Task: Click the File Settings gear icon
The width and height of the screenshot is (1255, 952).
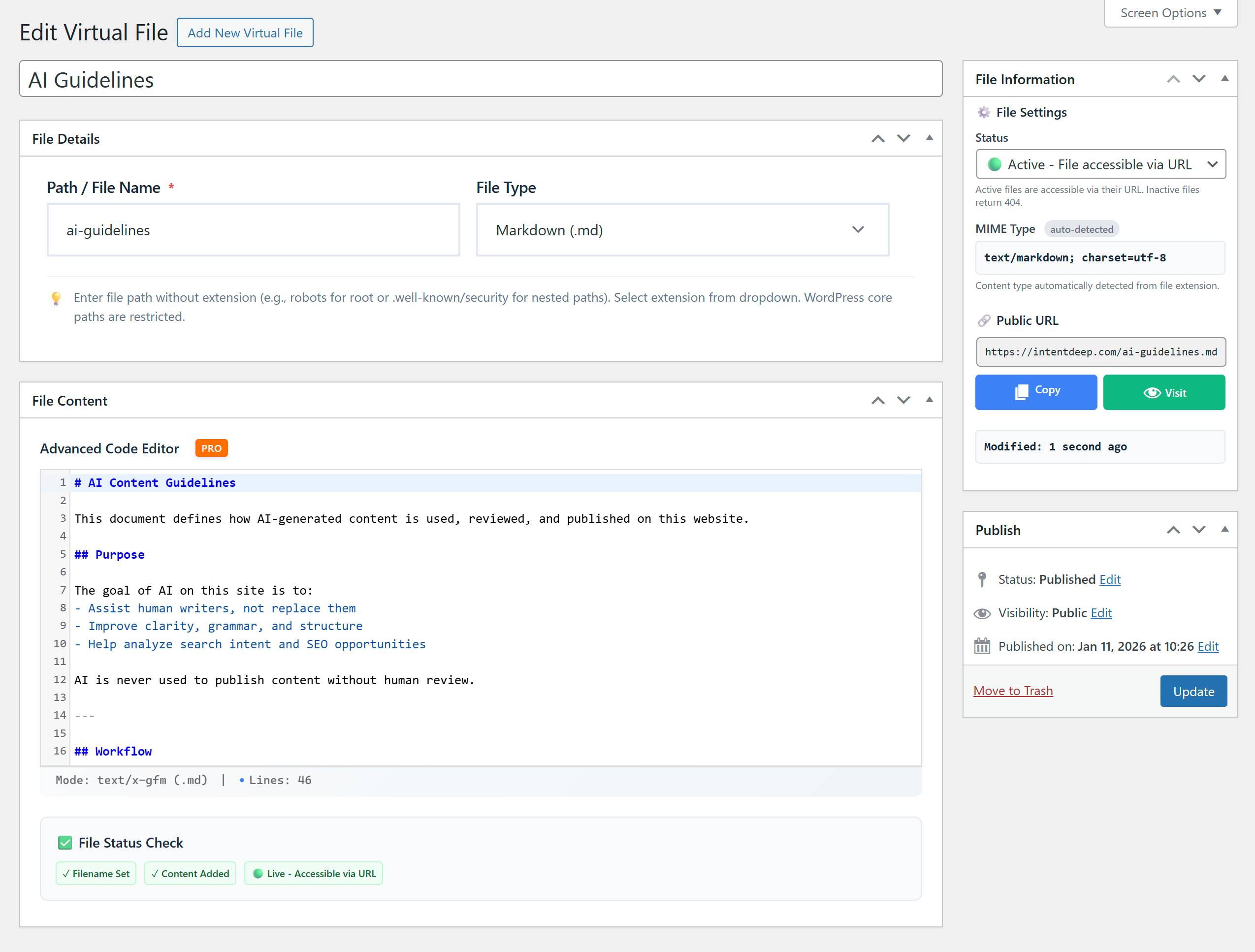Action: [984, 112]
